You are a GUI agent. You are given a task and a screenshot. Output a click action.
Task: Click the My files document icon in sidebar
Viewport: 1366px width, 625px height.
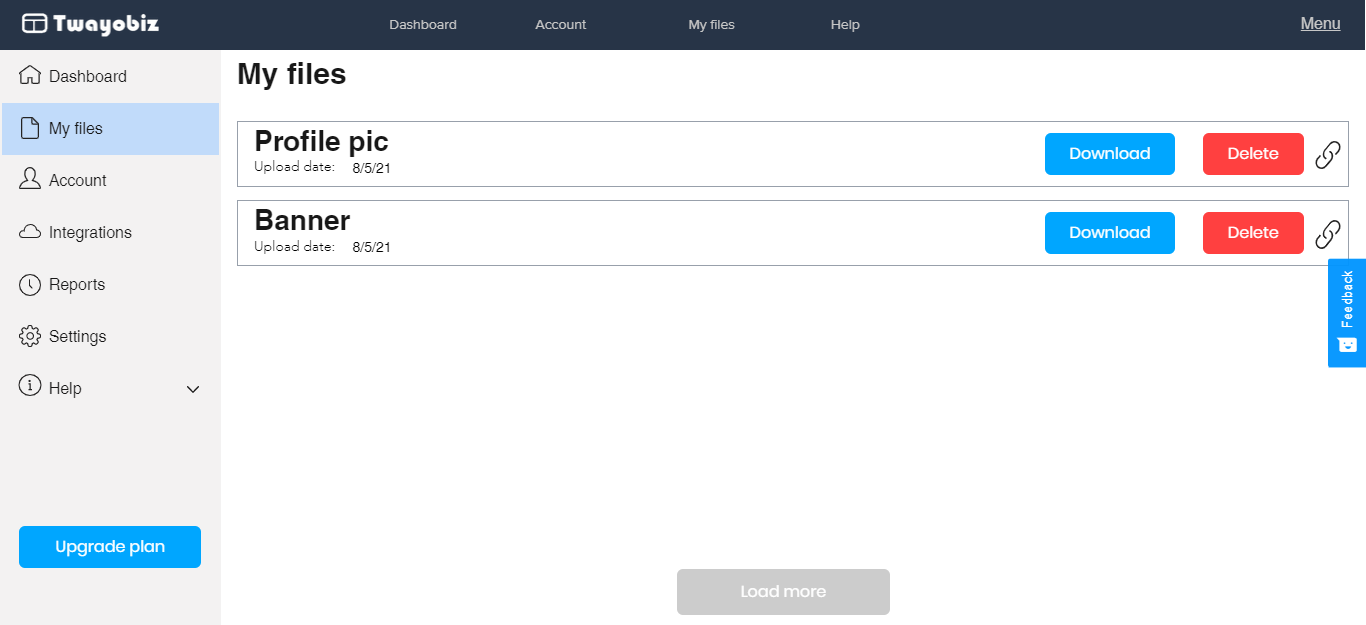30,128
